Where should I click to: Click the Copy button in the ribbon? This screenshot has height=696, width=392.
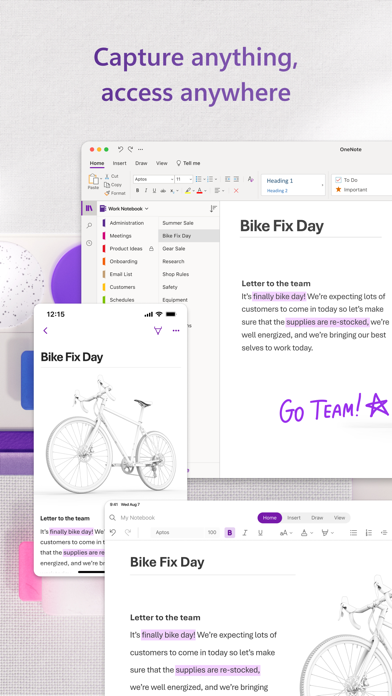[x=113, y=185]
